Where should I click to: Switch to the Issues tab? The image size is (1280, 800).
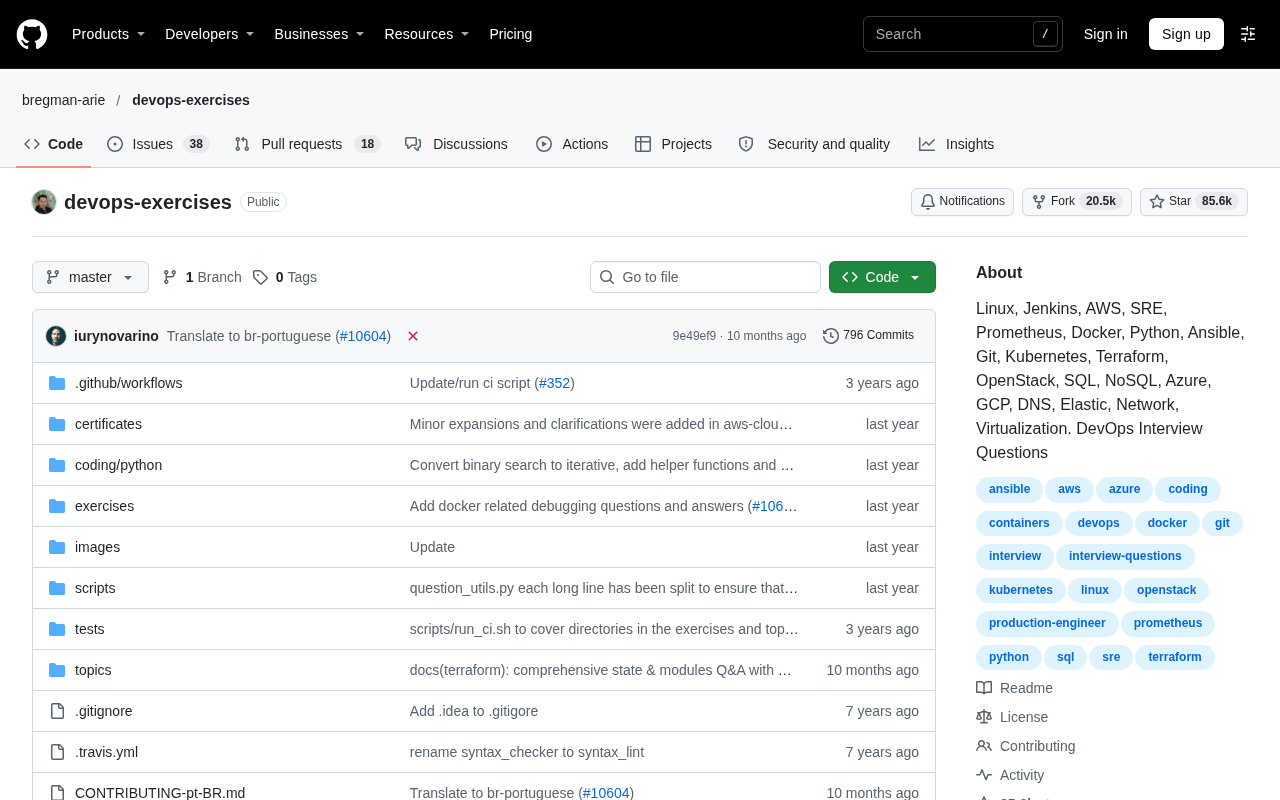coord(158,144)
